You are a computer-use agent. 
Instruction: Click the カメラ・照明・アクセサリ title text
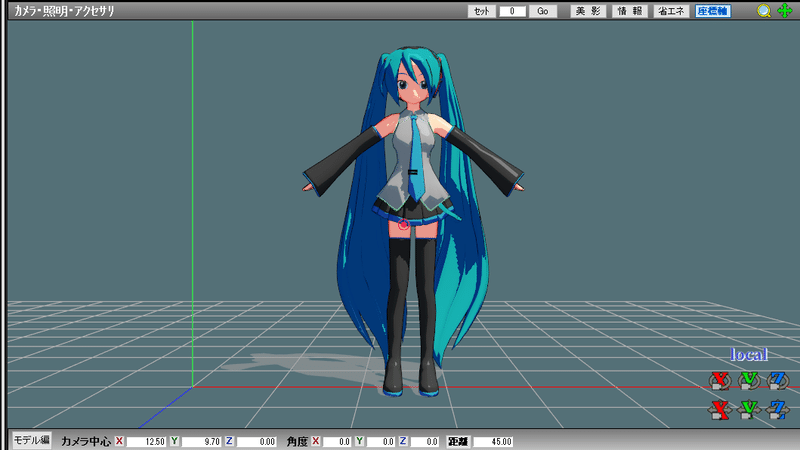pyautogui.click(x=64, y=11)
